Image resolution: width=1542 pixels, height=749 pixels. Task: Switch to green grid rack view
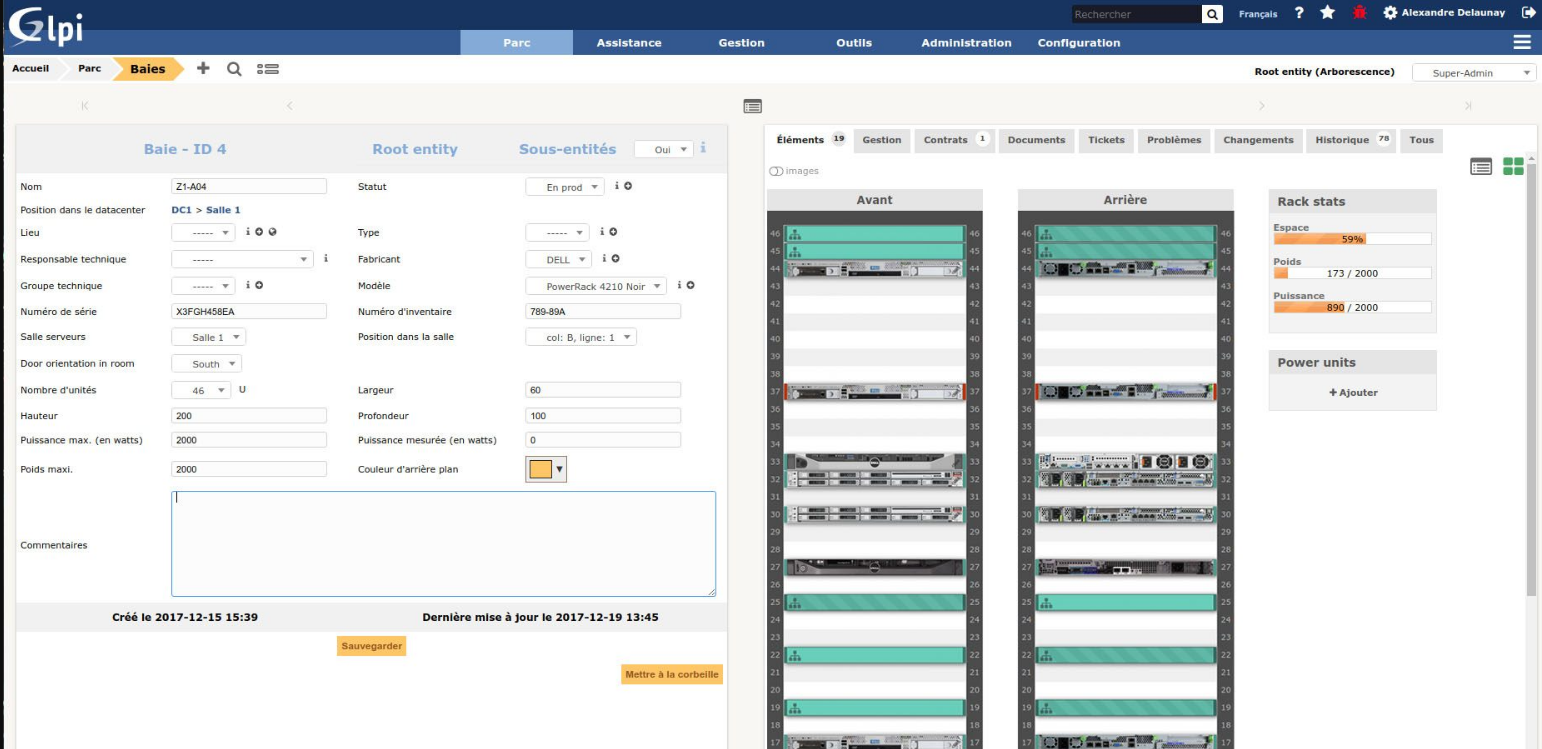[x=1513, y=167]
